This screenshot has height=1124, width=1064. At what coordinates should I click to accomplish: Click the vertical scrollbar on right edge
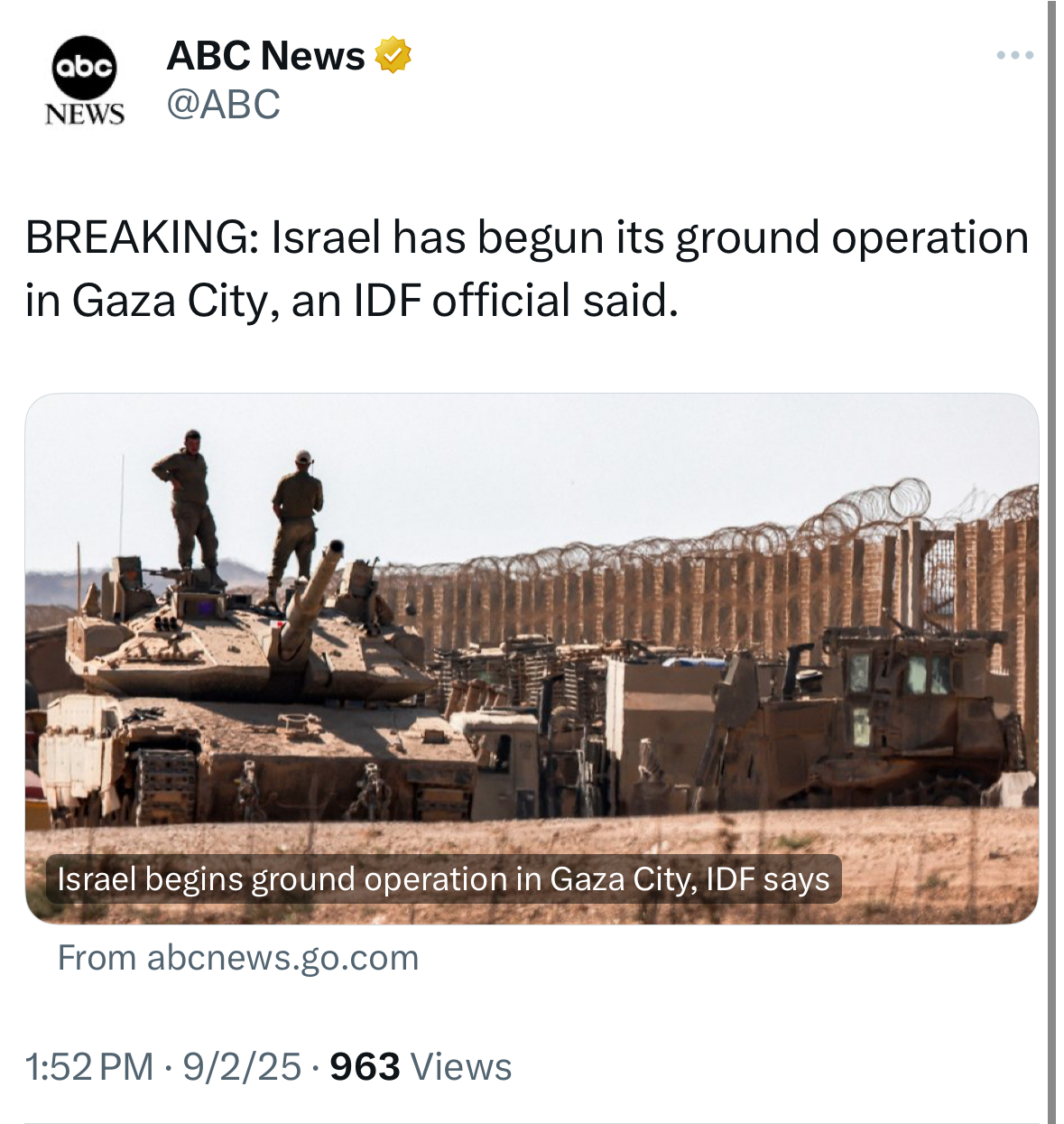(1052, 562)
